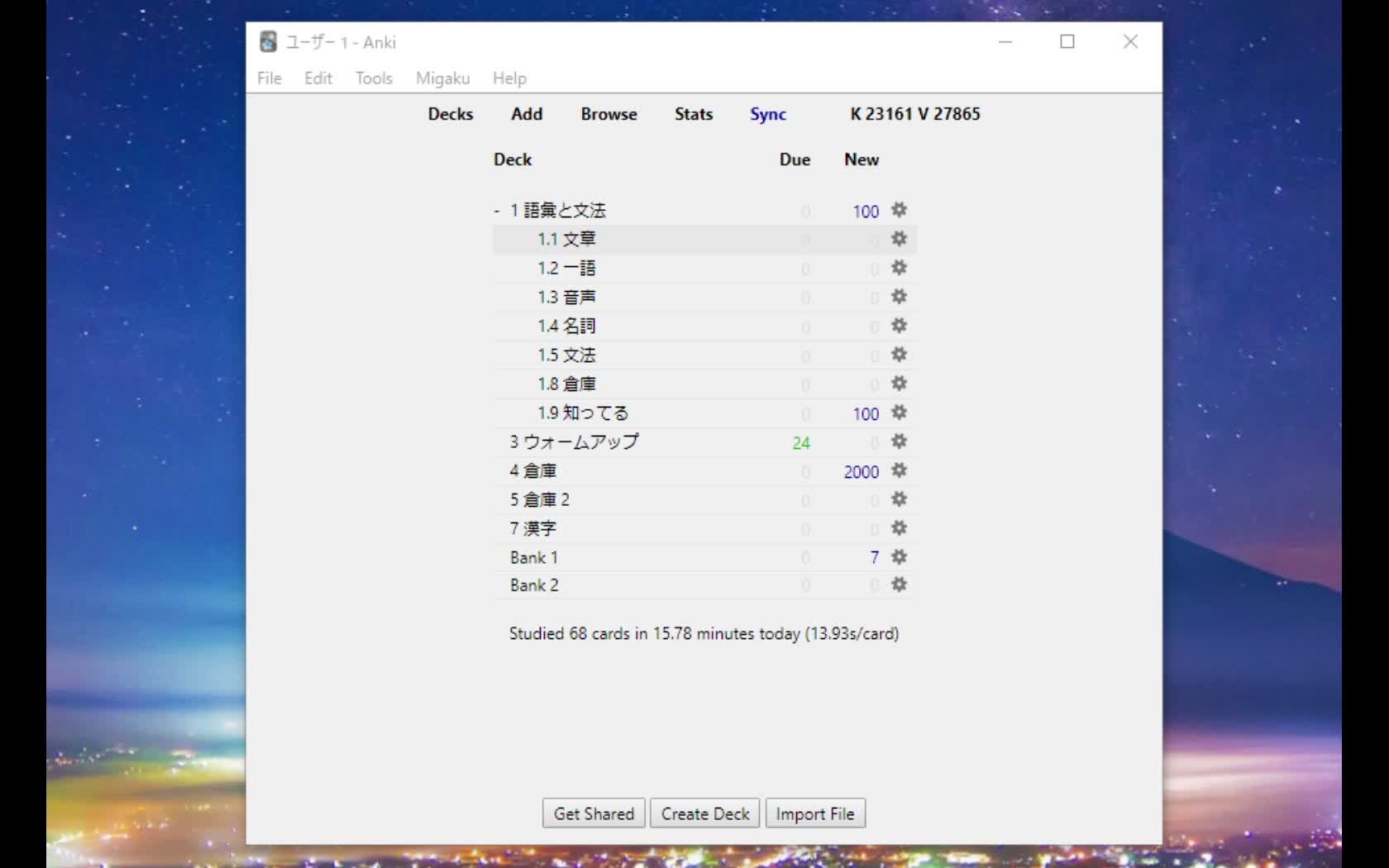Click the 7 new count for Bank 1

[875, 558]
